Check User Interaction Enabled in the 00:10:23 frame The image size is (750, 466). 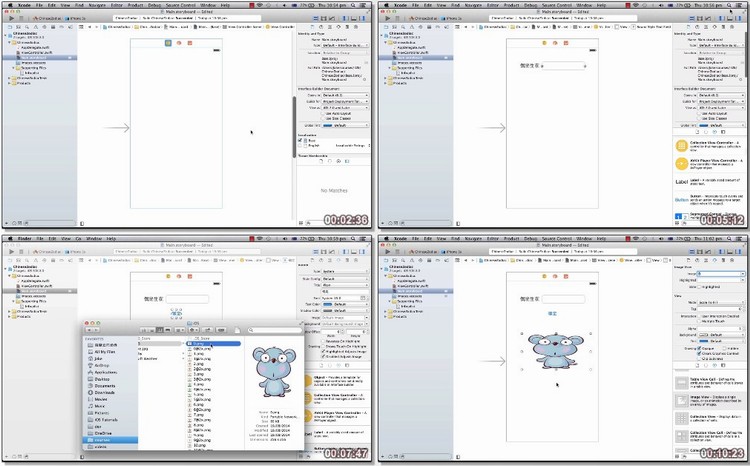(699, 316)
